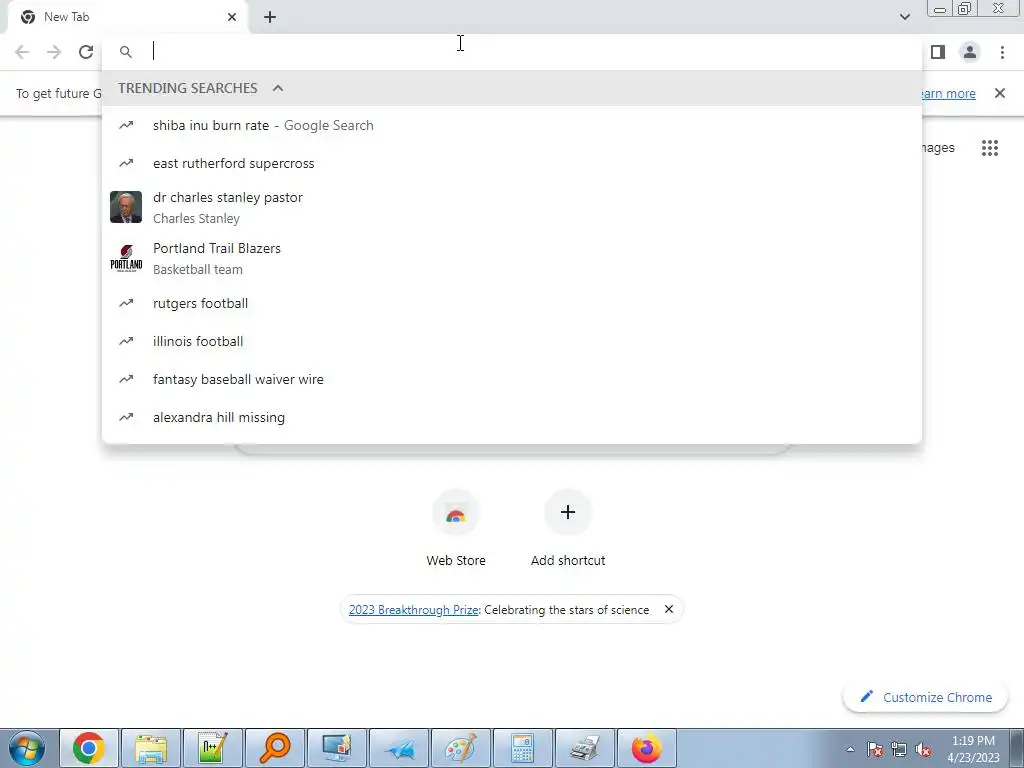Click the Chrome taskbar icon
1024x768 pixels.
point(89,748)
